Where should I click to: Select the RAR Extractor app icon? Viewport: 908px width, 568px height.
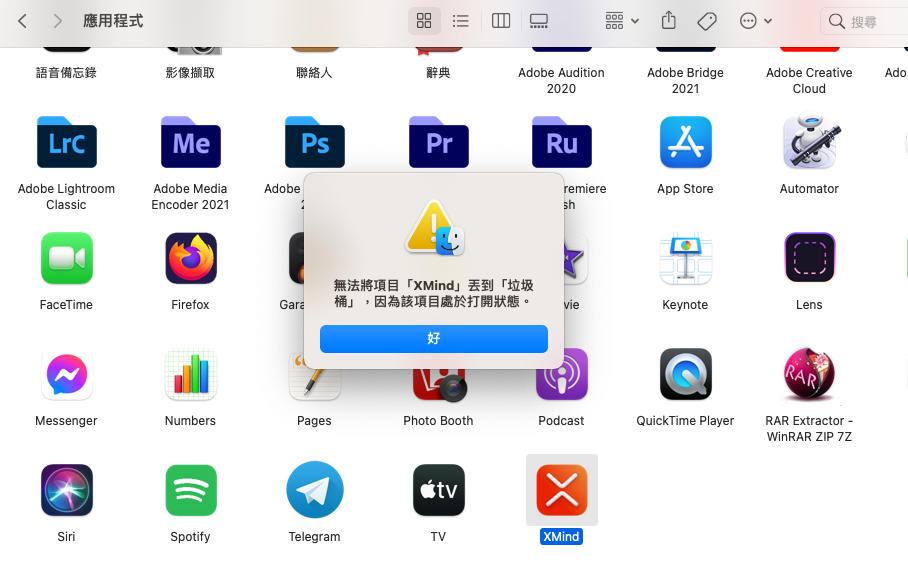click(x=810, y=375)
